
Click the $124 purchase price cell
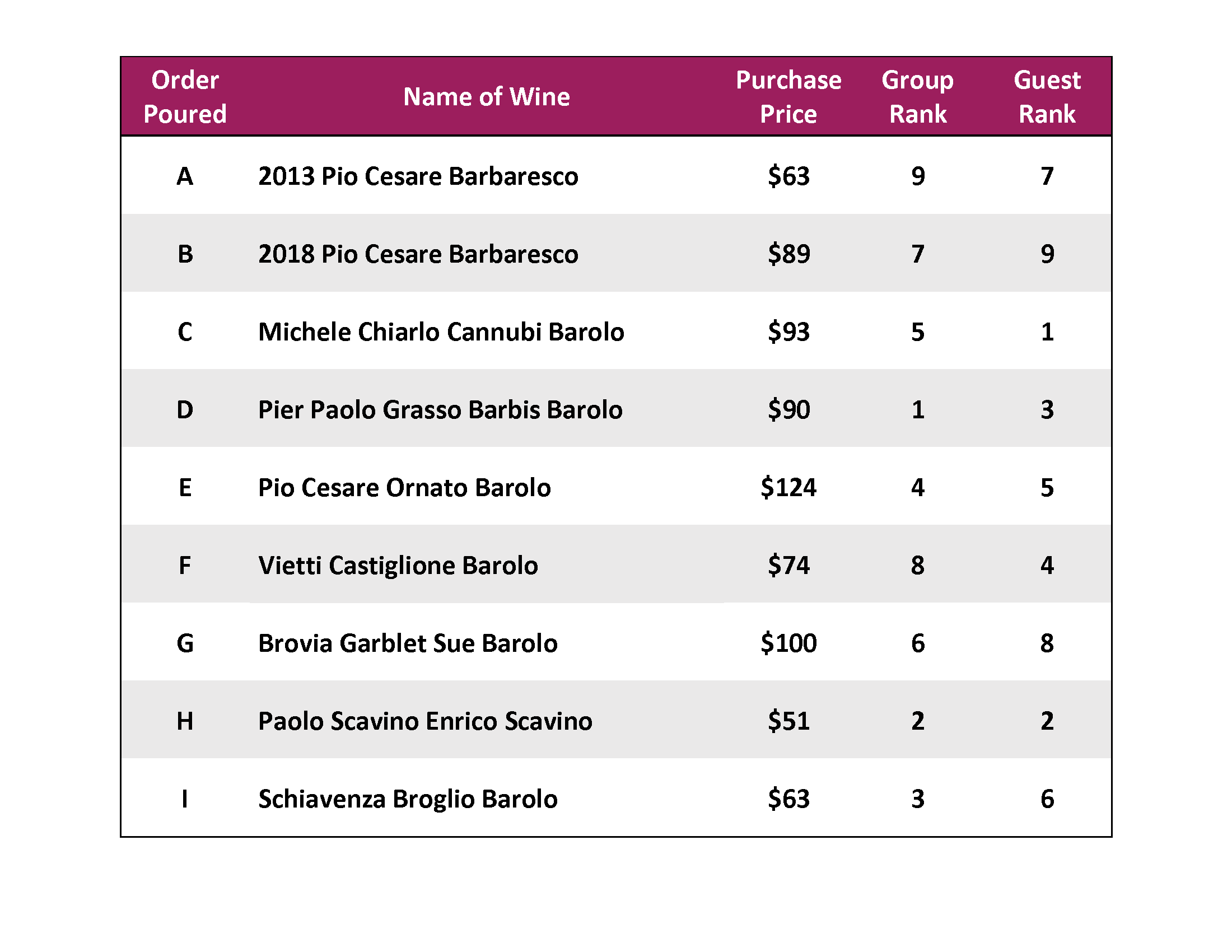point(788,487)
